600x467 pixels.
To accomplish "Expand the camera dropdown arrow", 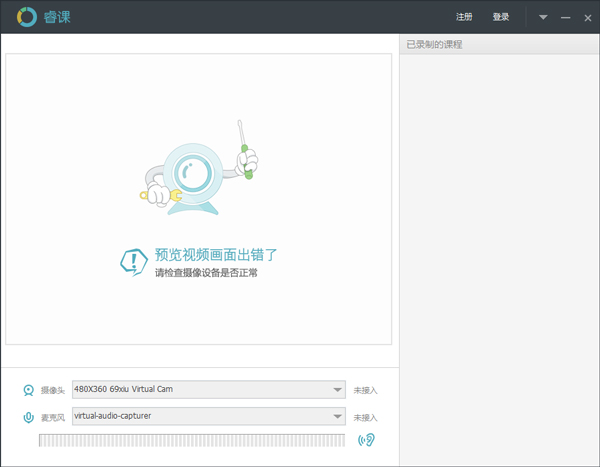I will point(338,390).
